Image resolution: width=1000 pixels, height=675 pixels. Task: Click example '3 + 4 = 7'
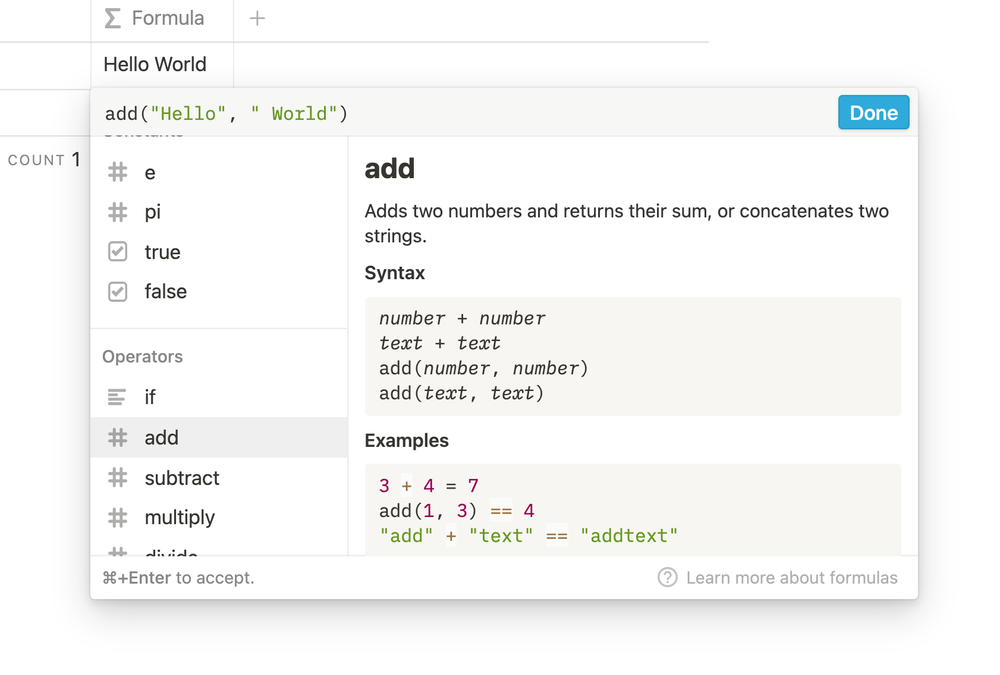429,486
